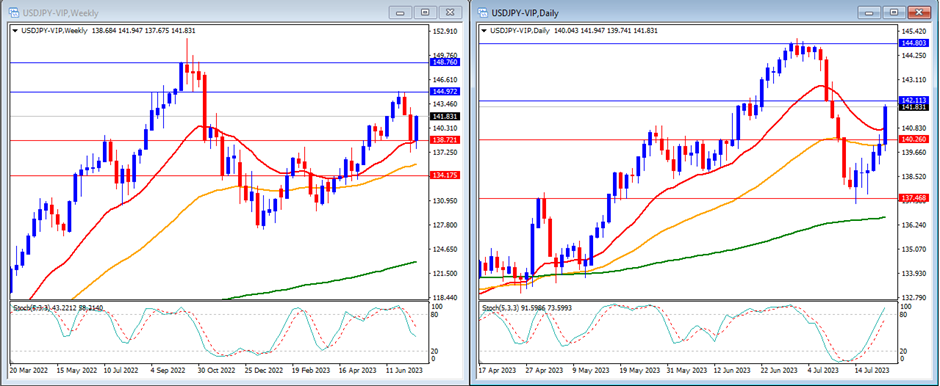Click the 118.440 value on Weekly price axis
940x386 pixels.
click(x=444, y=297)
